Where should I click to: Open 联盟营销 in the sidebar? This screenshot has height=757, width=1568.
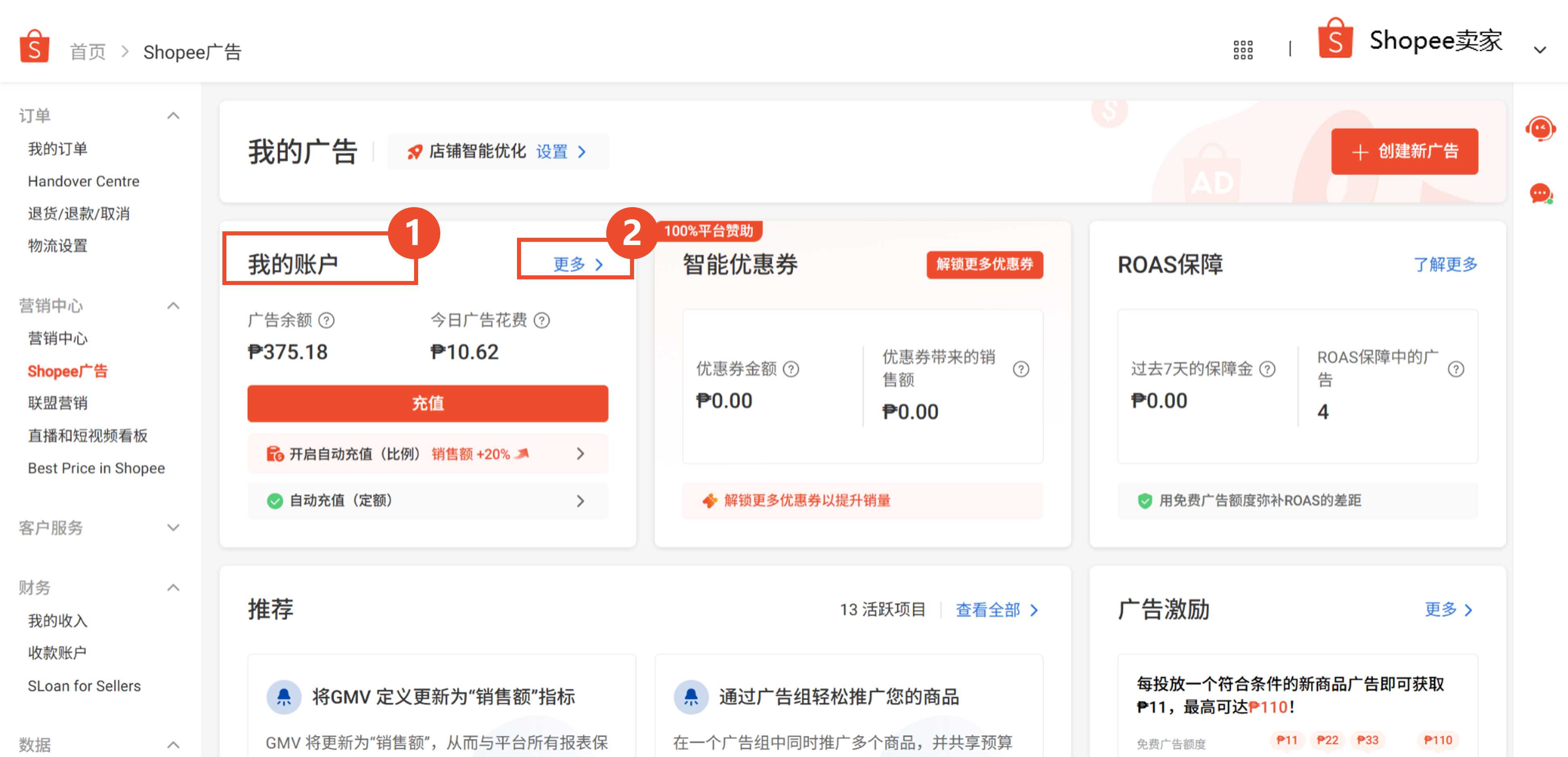pos(58,403)
